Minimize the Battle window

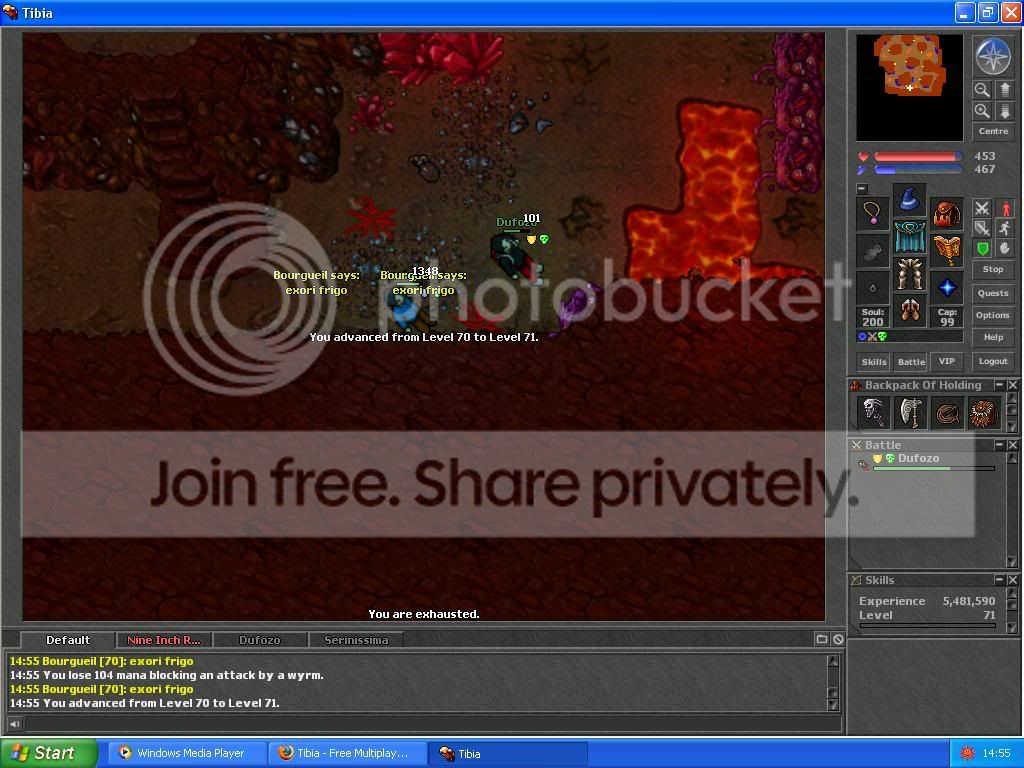(x=999, y=444)
